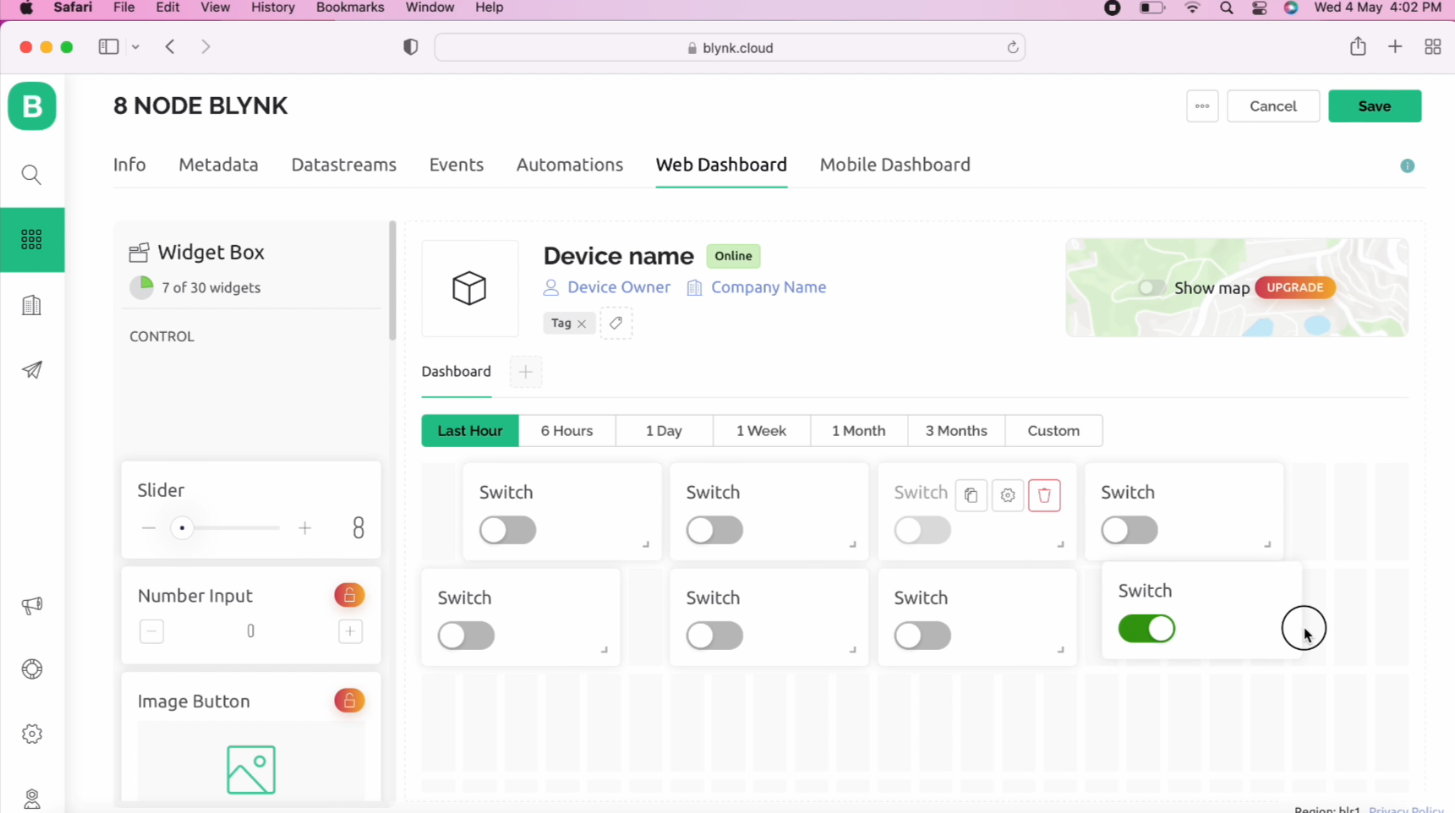Image resolution: width=1455 pixels, height=813 pixels.
Task: Open a new Safari tab with plus
Action: pyautogui.click(x=1395, y=47)
